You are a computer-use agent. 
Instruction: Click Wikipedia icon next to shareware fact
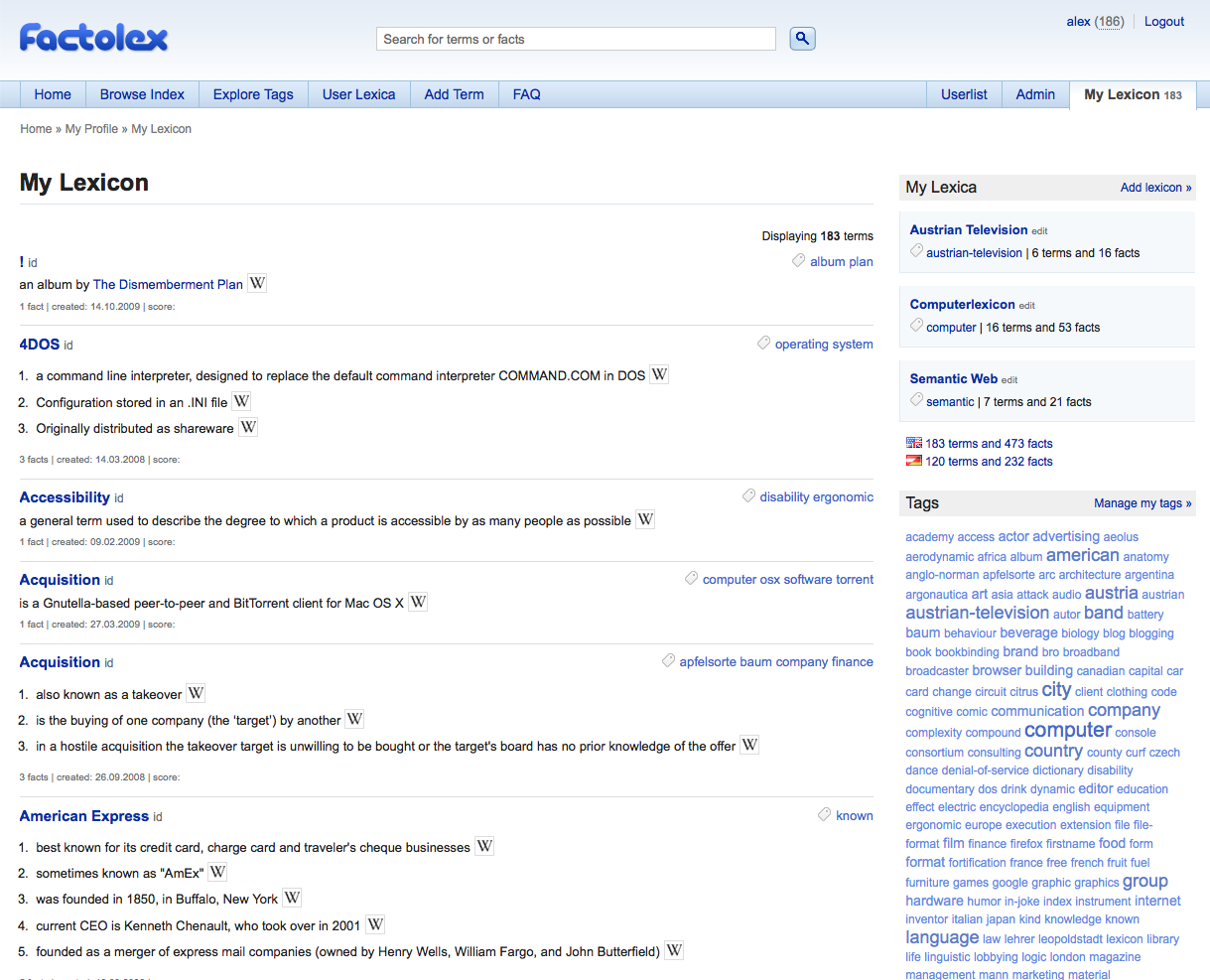click(248, 427)
